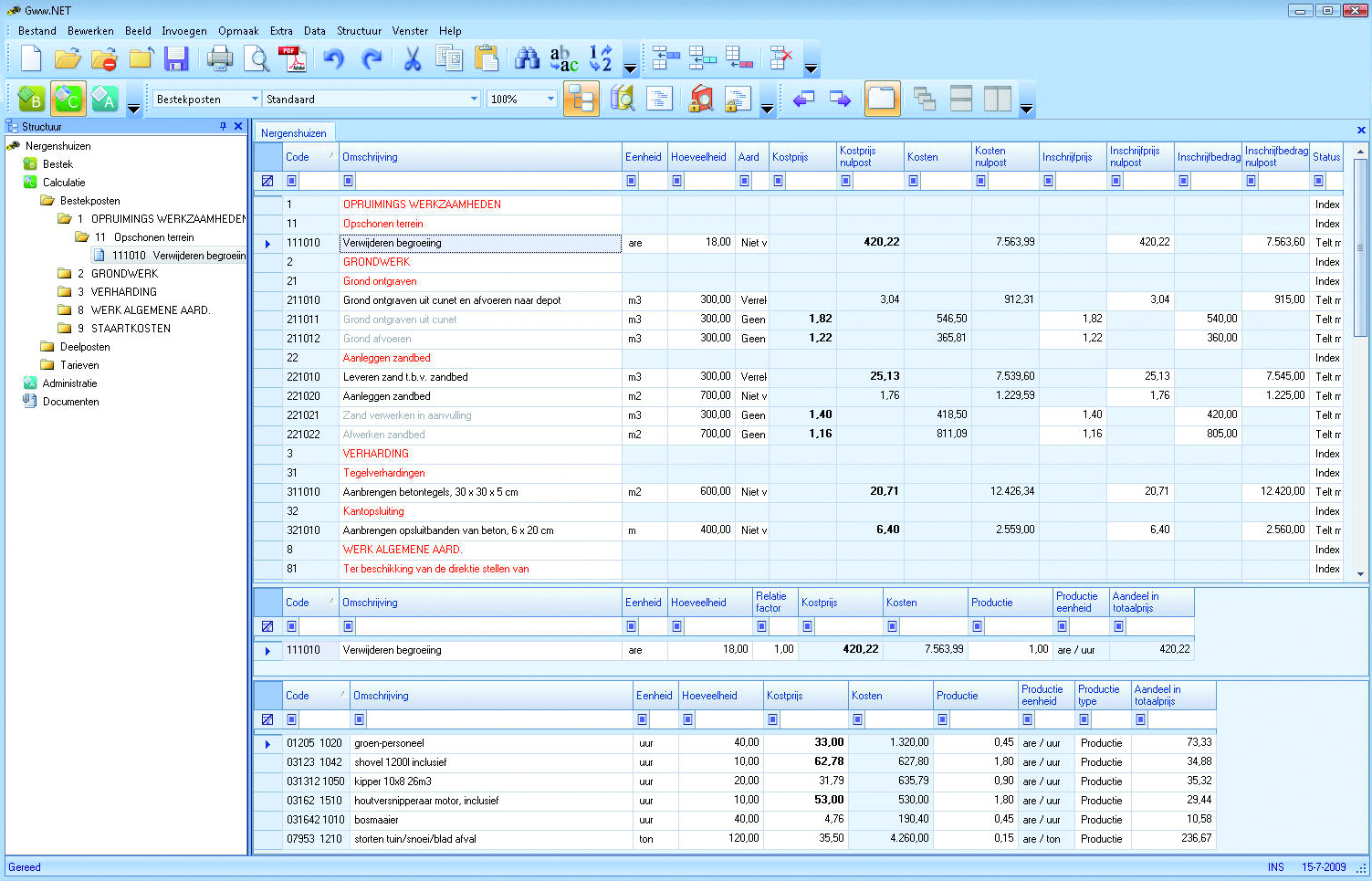Open the Structuur menu

pos(359,31)
